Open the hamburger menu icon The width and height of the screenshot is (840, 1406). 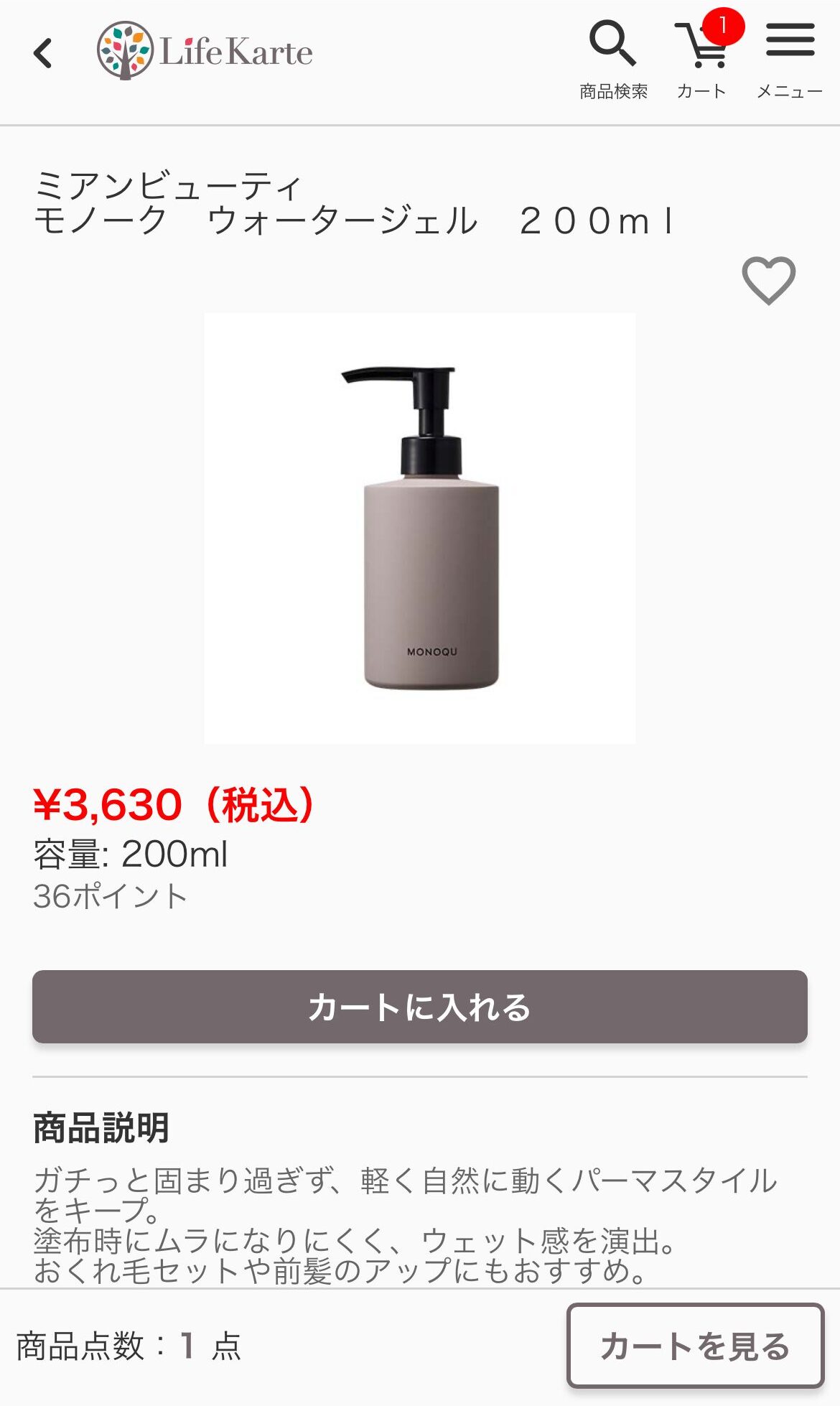click(790, 39)
